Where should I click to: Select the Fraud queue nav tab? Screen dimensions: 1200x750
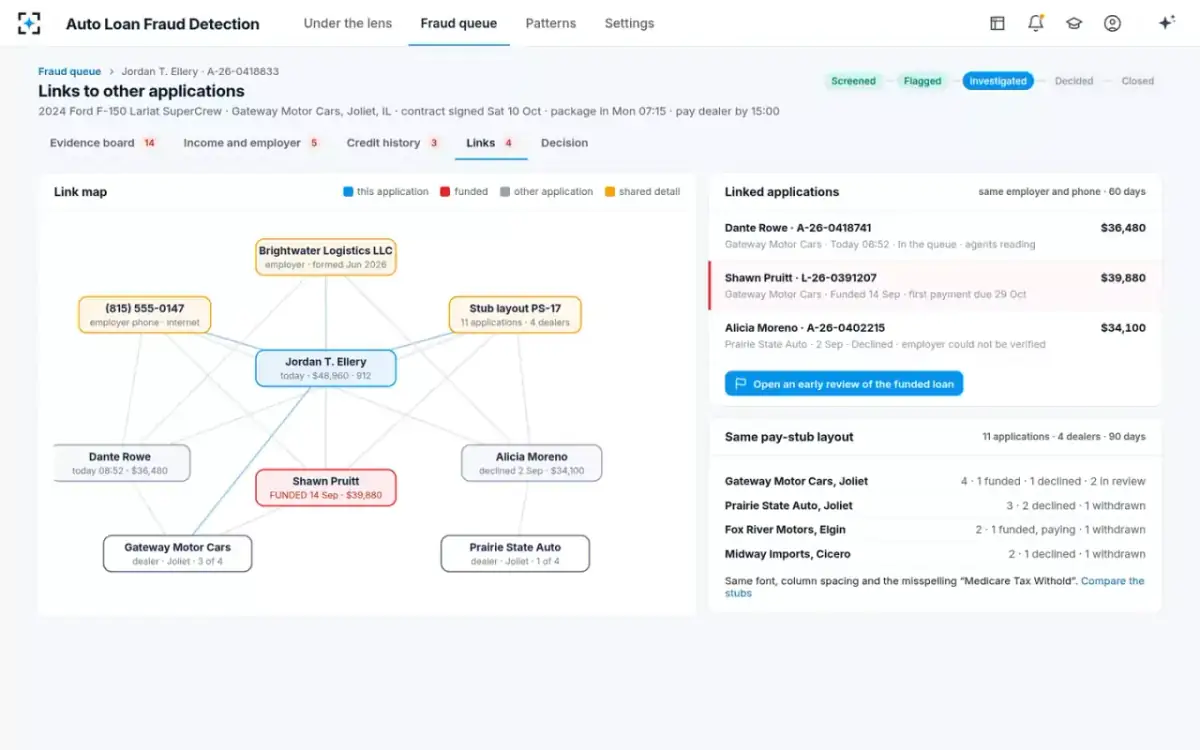point(459,23)
